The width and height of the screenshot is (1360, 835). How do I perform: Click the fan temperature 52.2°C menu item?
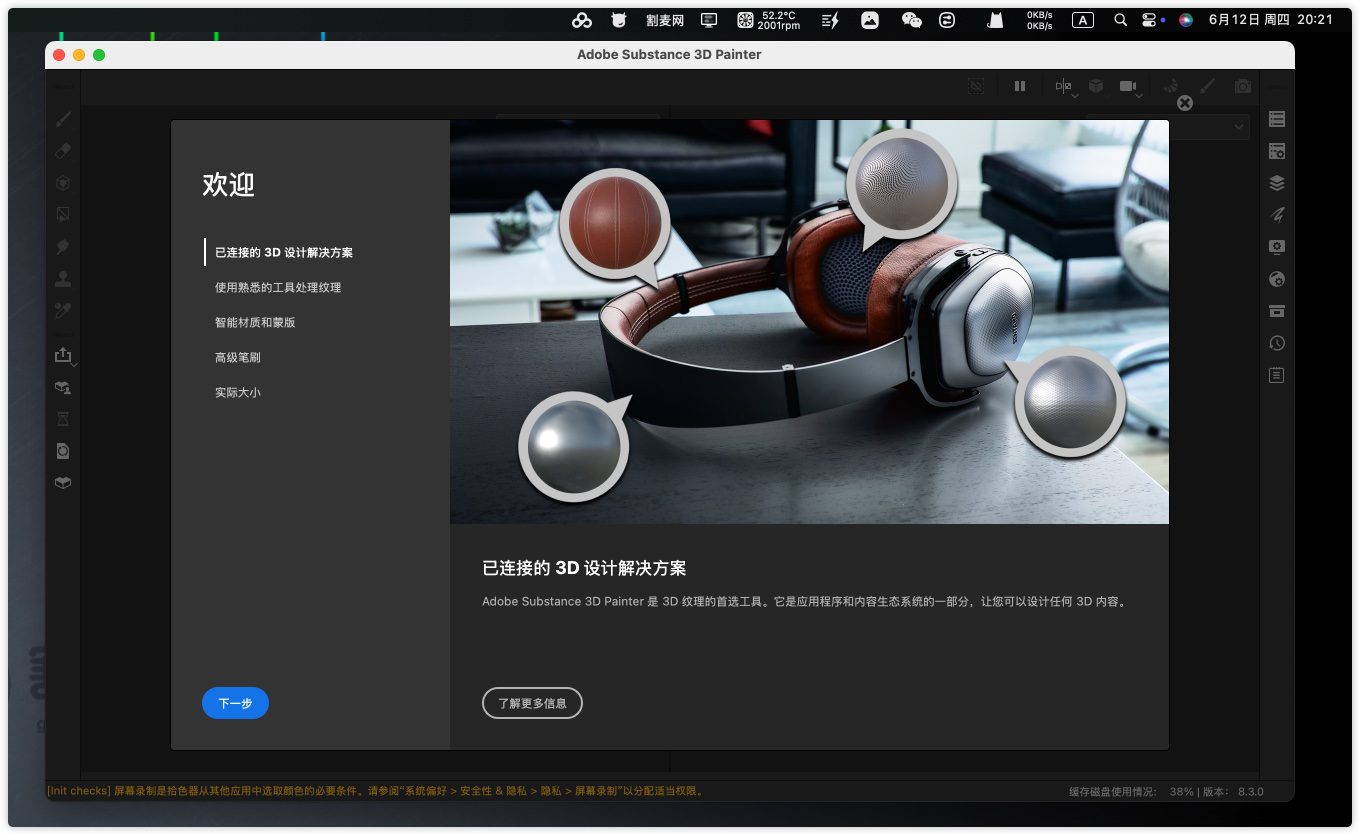(769, 20)
